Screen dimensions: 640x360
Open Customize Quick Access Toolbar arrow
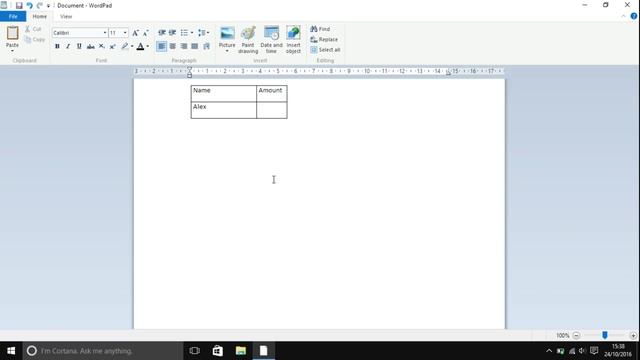pyautogui.click(x=48, y=6)
